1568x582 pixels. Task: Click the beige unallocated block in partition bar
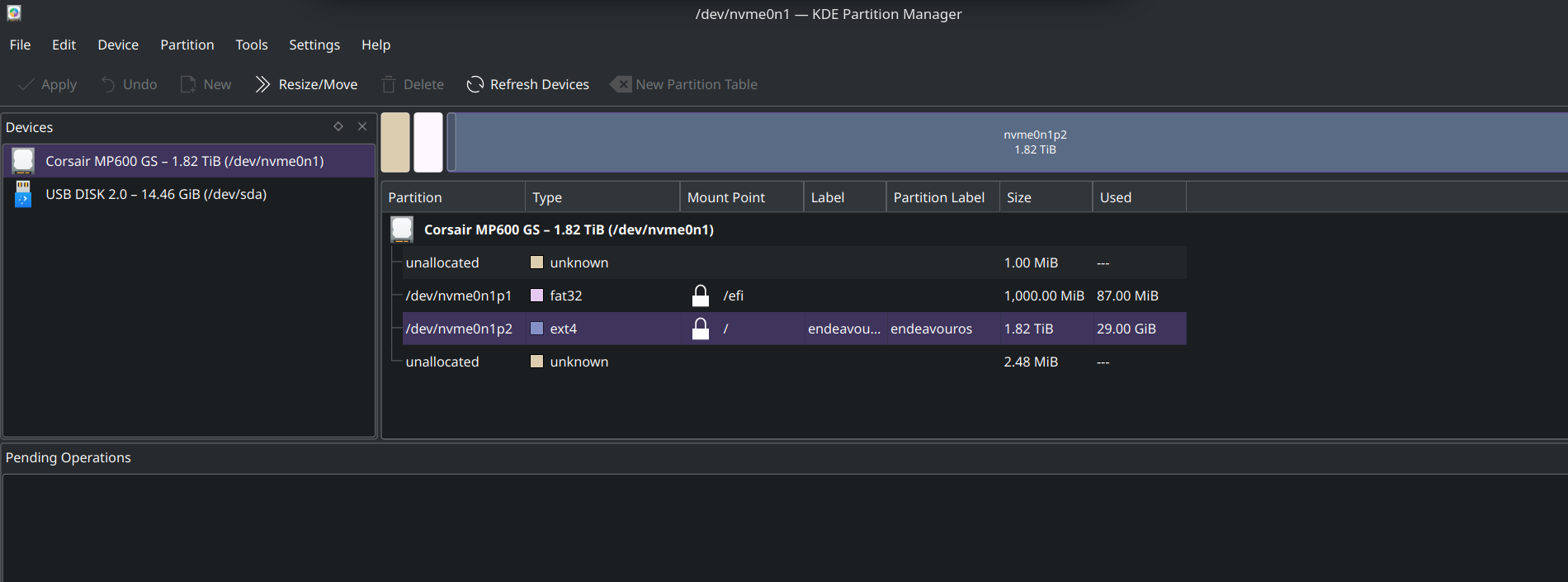coord(395,142)
